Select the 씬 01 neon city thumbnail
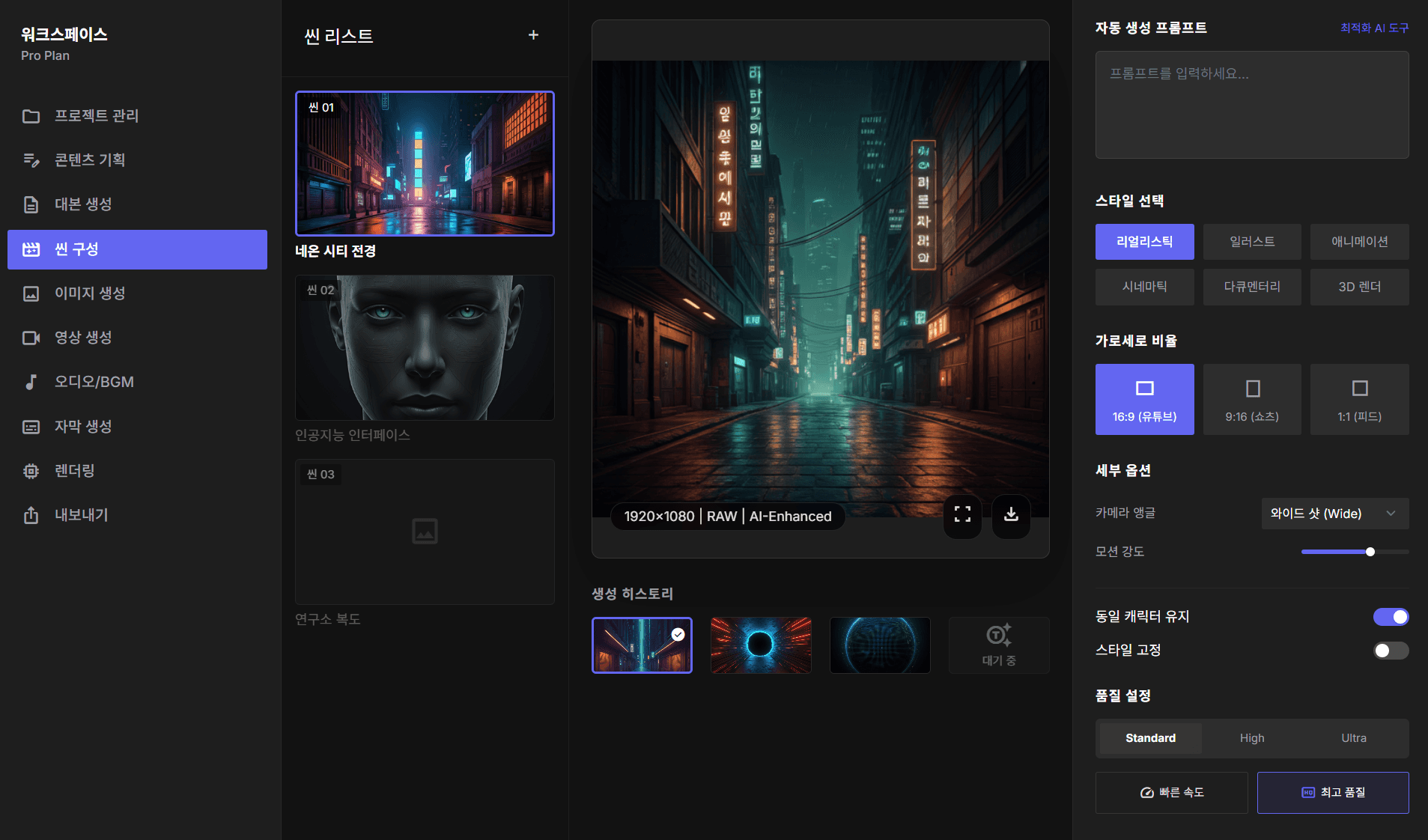 tap(425, 163)
